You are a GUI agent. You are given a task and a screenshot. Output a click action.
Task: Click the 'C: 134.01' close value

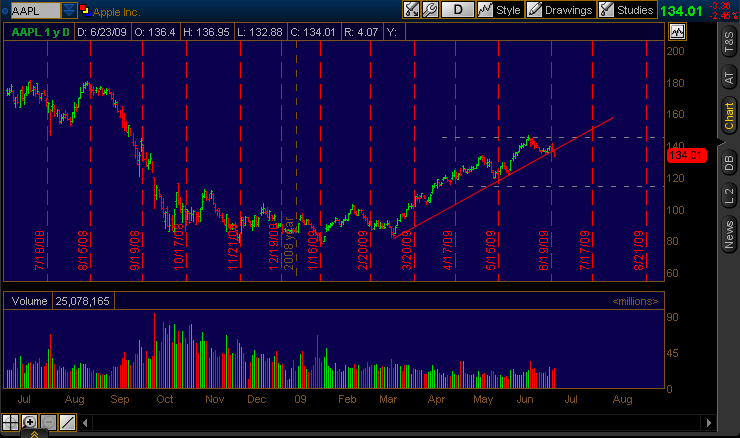(x=312, y=32)
